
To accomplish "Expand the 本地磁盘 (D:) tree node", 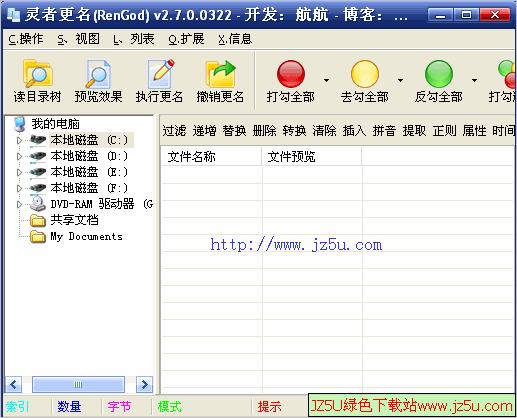I will tap(19, 156).
